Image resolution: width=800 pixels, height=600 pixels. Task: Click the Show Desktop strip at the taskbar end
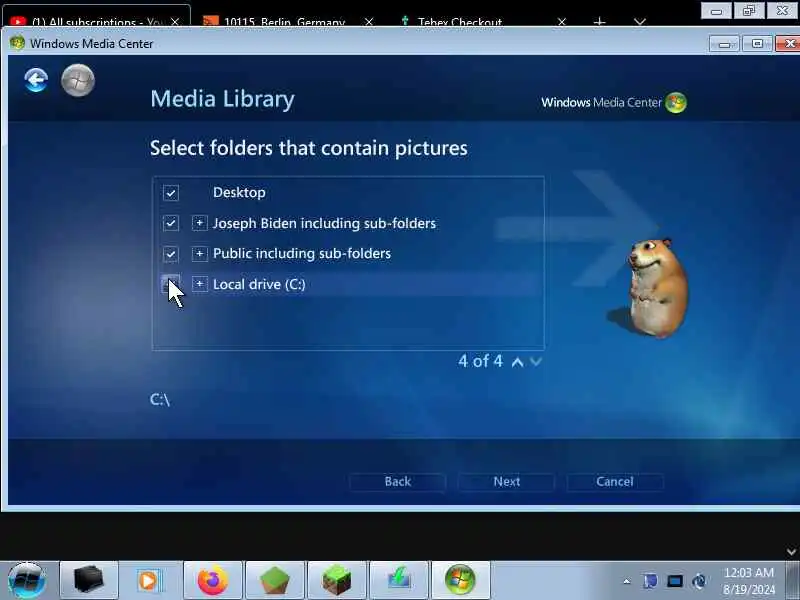(x=792, y=580)
